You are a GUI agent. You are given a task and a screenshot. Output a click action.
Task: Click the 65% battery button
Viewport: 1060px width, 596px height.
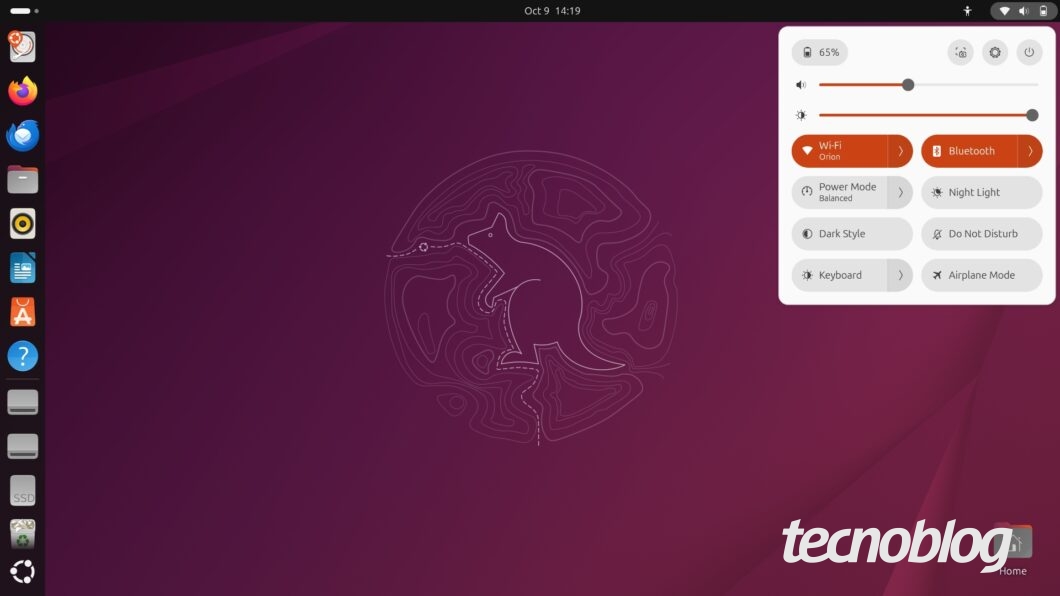(x=819, y=53)
